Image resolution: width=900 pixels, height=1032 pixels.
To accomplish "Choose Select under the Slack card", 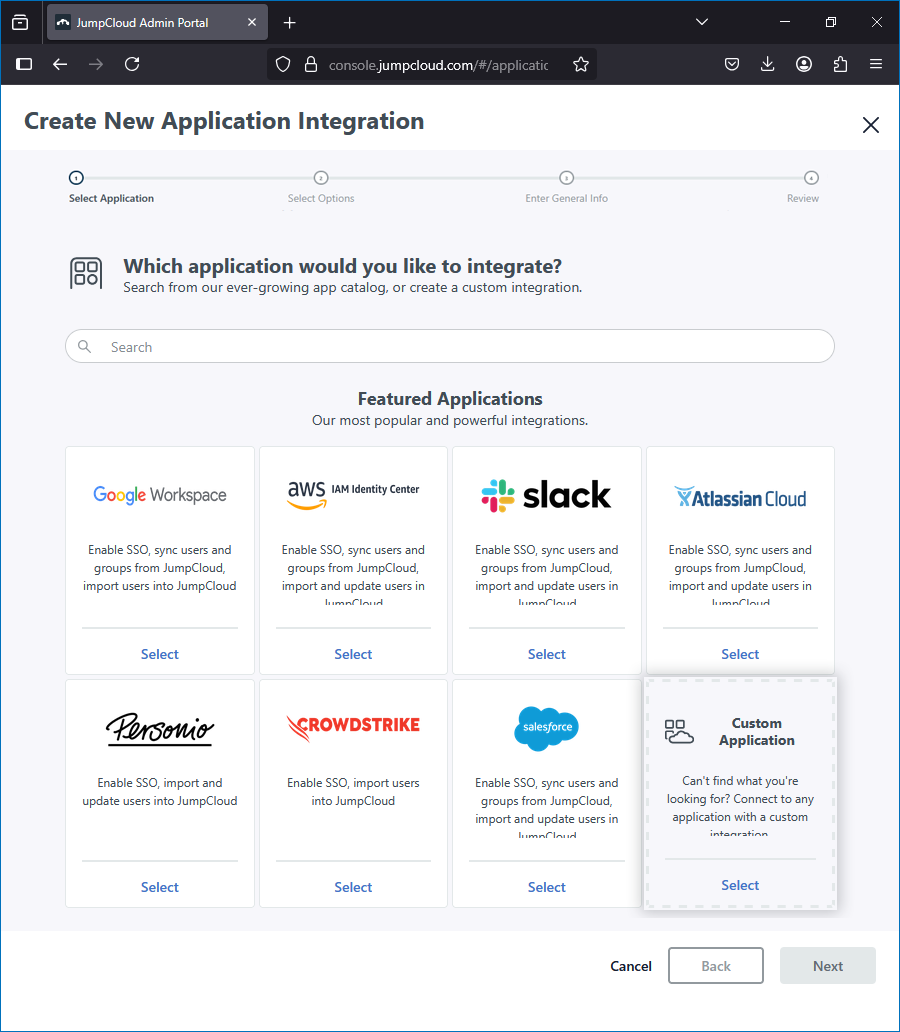I will click(x=546, y=654).
